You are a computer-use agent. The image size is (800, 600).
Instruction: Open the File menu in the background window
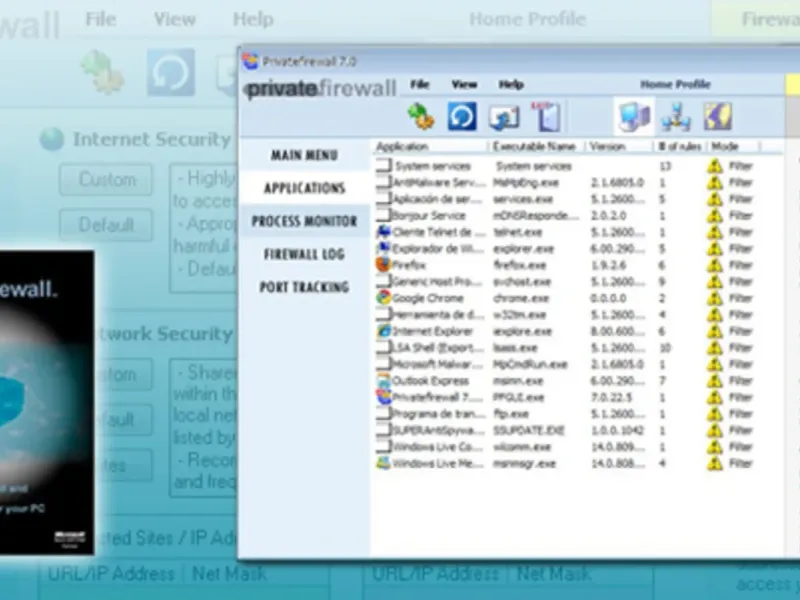101,19
